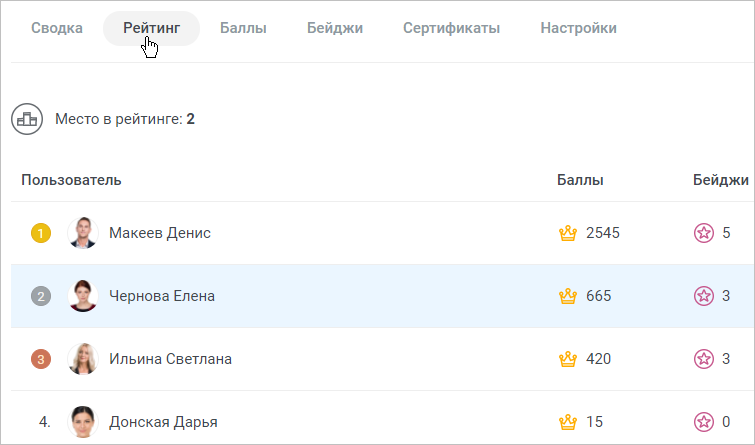Open Макеев Денис user profile name
755x445 pixels.
coord(160,233)
